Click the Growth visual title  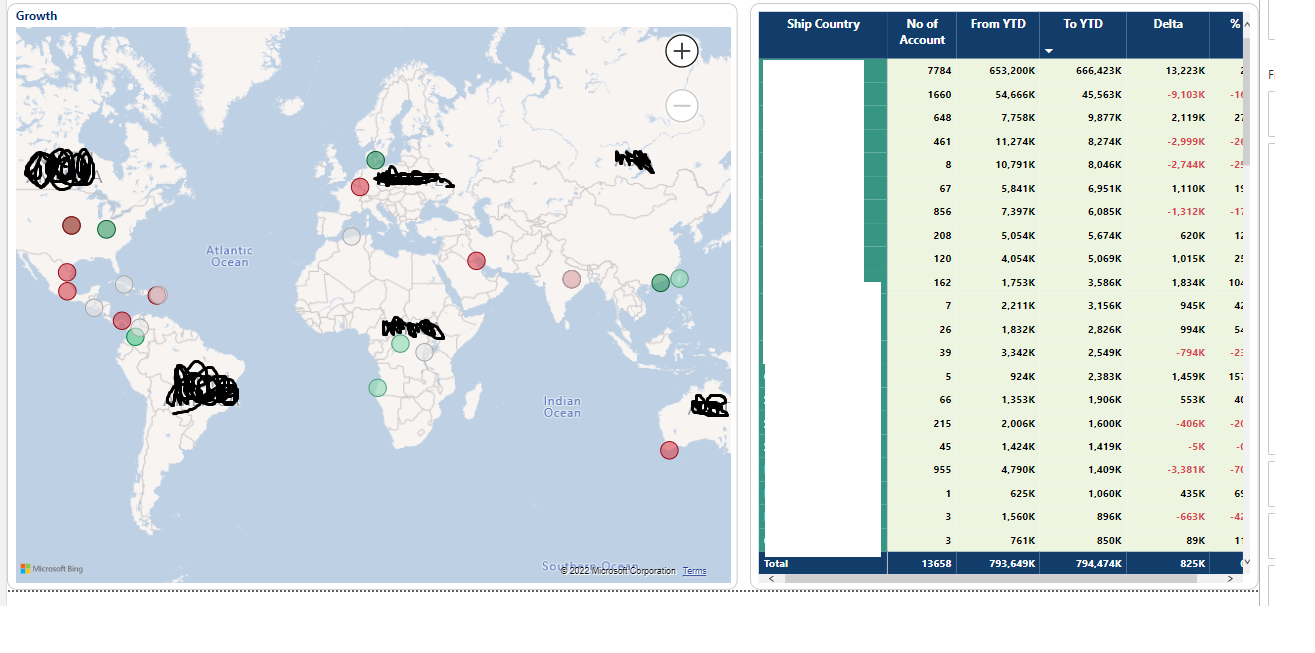coord(37,16)
